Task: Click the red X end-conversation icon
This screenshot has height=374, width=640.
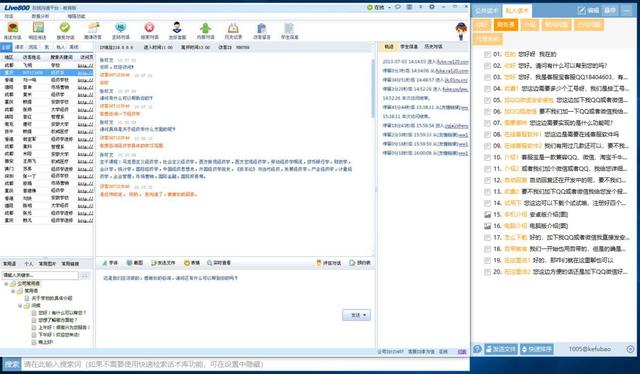Action: tap(149, 28)
